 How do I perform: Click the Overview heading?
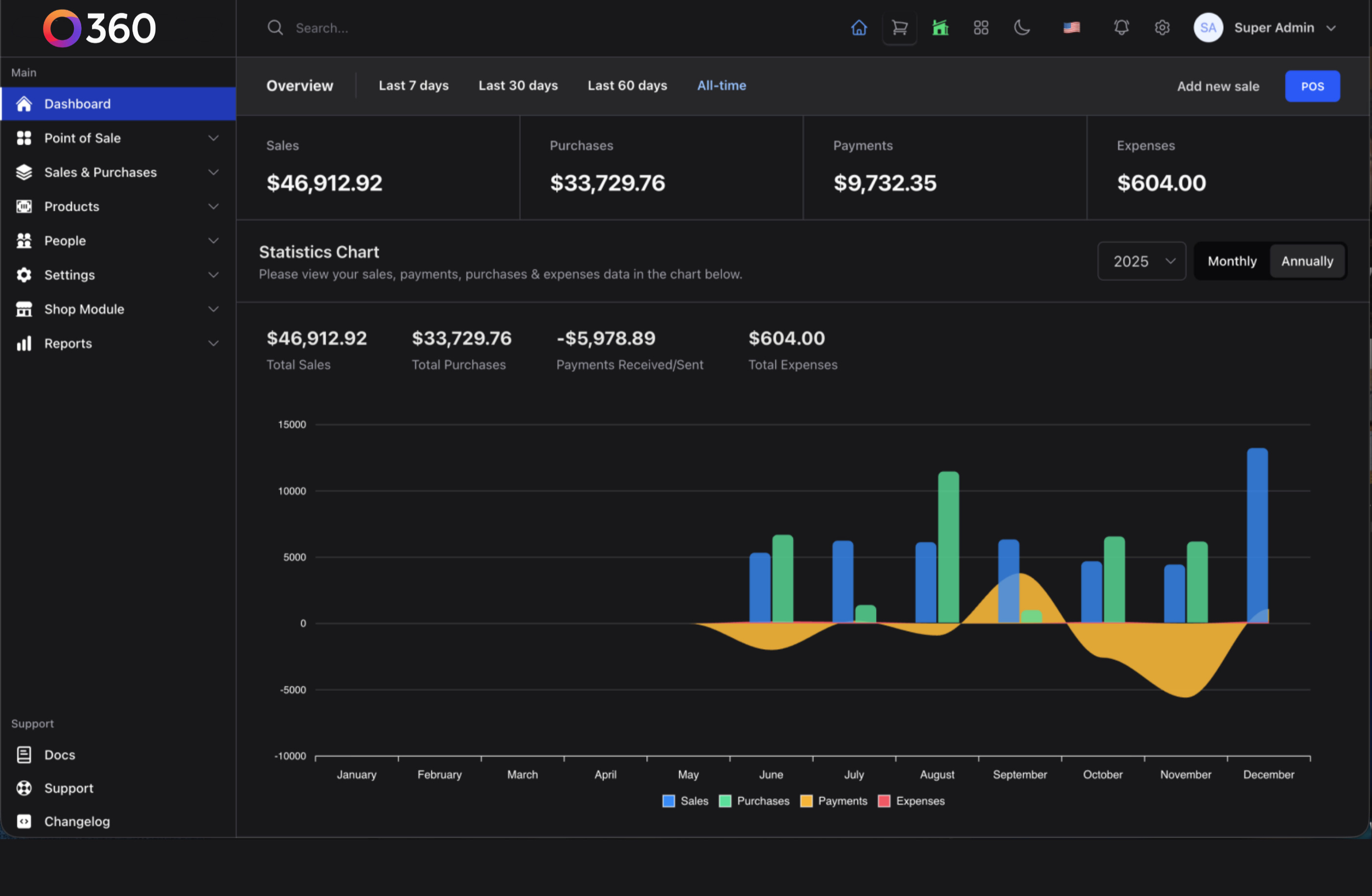click(x=300, y=86)
